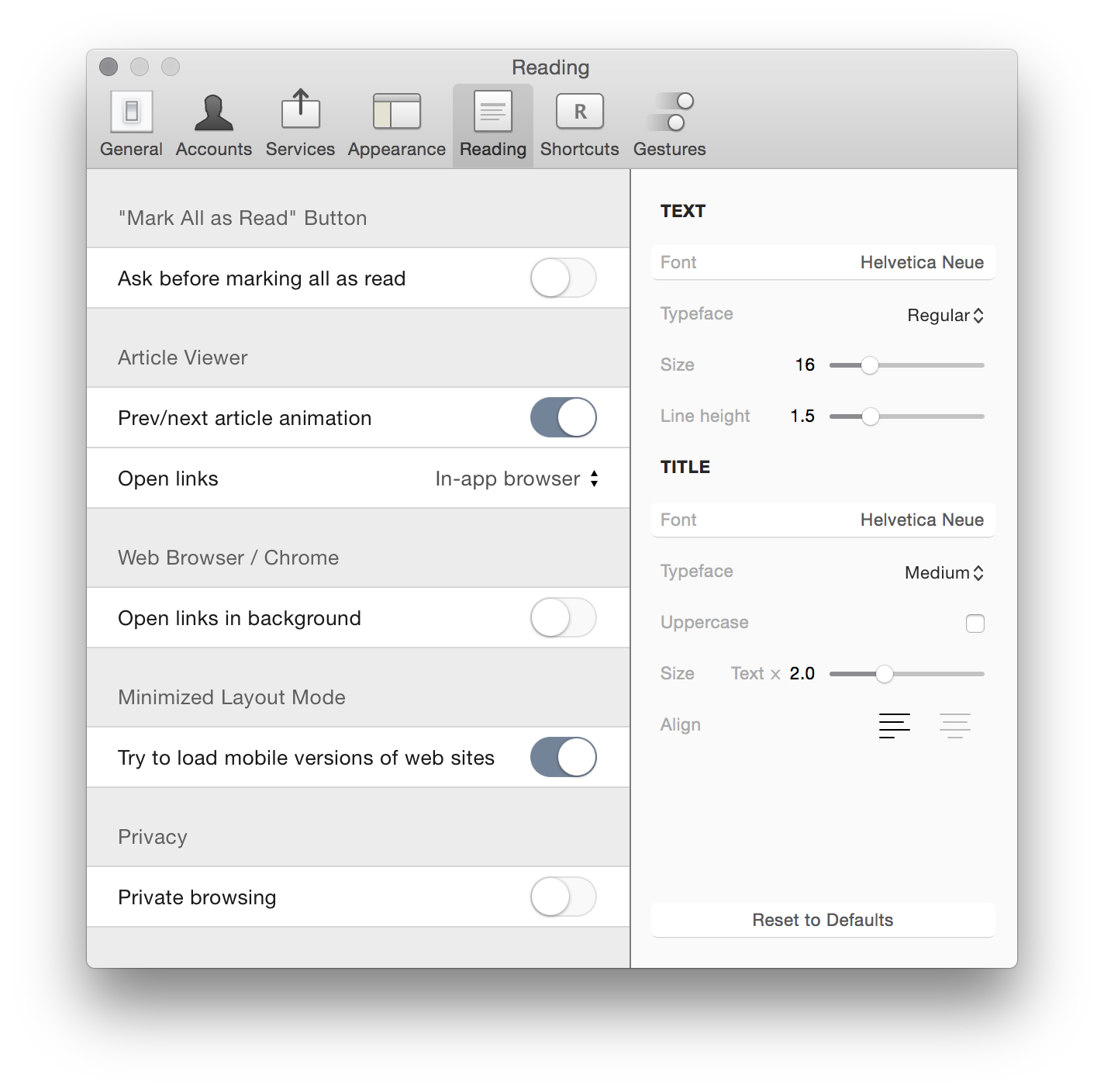Screen dimensions: 1104x1092
Task: Switch to the Accounts tab label
Action: [214, 150]
